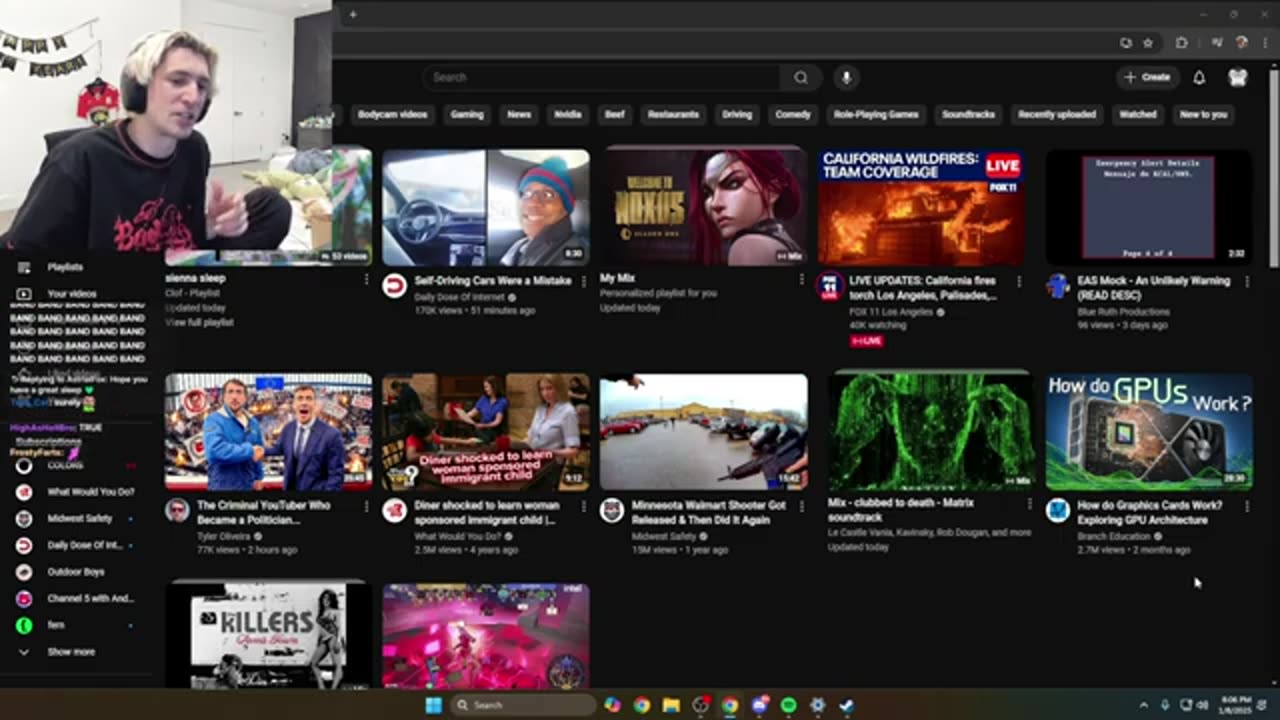The height and width of the screenshot is (720, 1280).
Task: Select the Role-Playing Games chip
Action: (x=876, y=114)
